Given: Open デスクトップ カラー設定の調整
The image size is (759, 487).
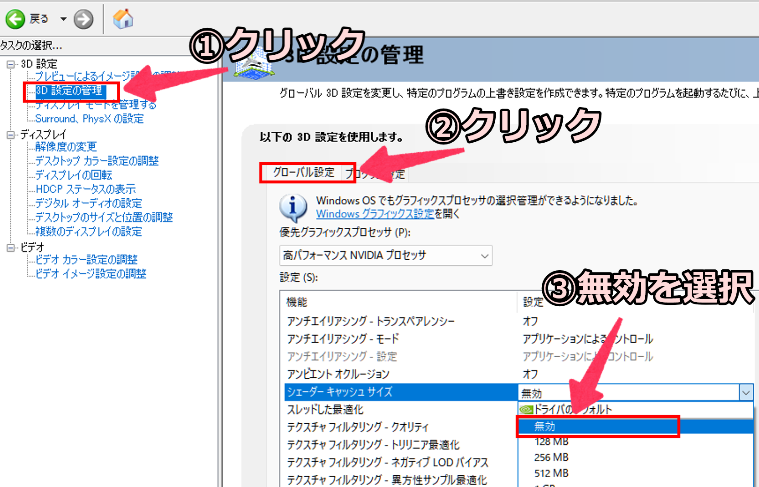Looking at the screenshot, I should coord(96,161).
